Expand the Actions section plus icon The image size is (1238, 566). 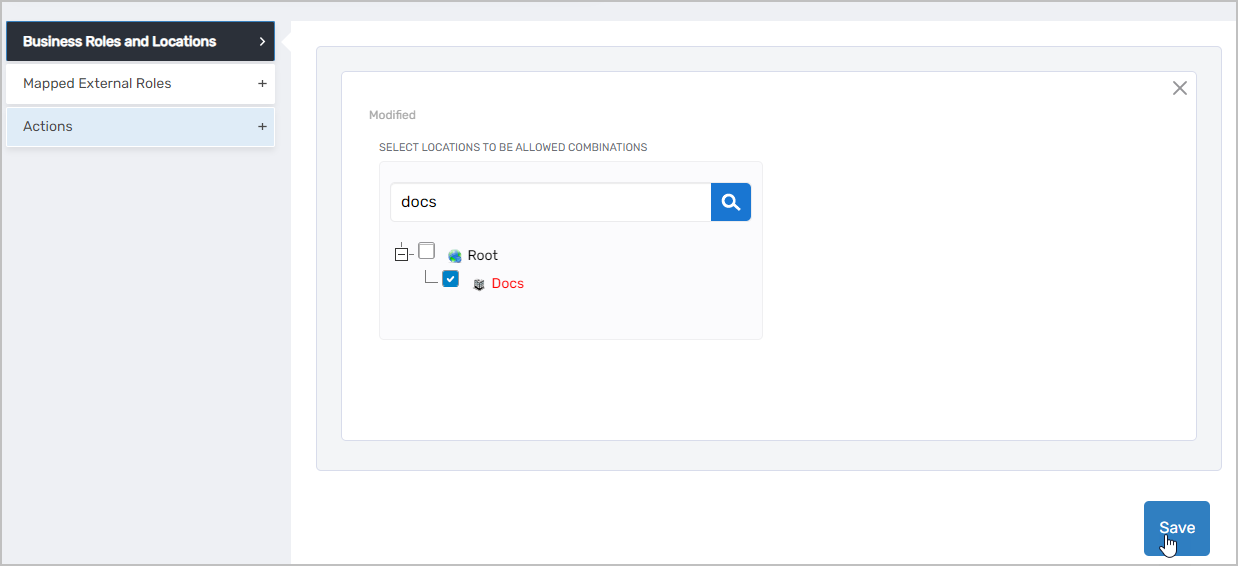click(262, 127)
